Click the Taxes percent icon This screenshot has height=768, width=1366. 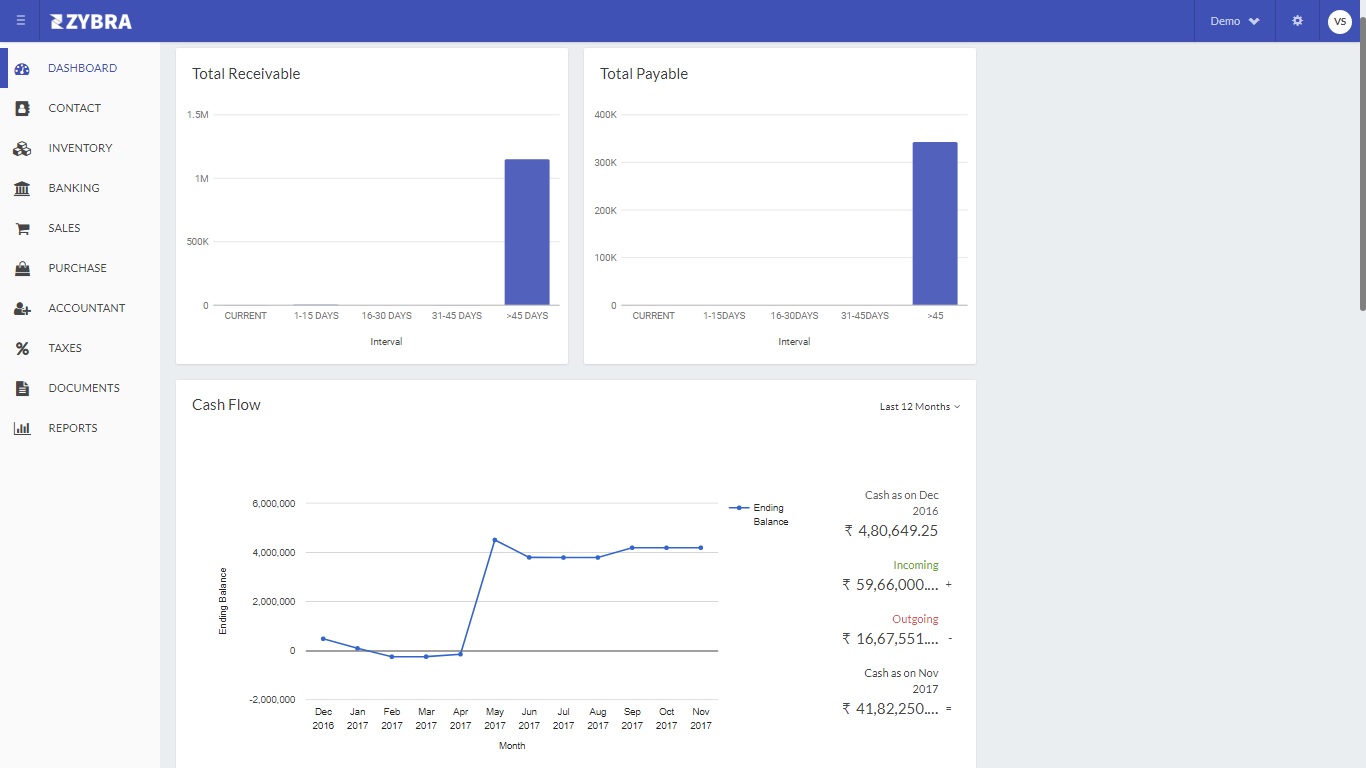(22, 348)
